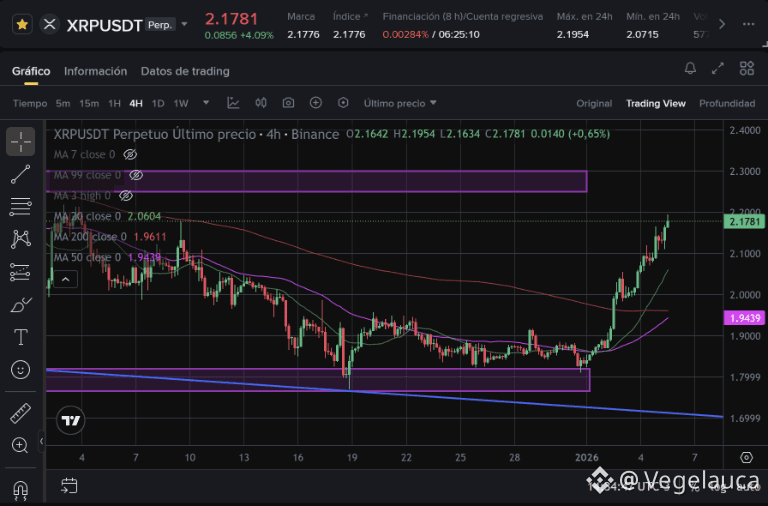768x506 pixels.
Task: Select the Fibonacci horizontal lines tool
Action: [21, 207]
